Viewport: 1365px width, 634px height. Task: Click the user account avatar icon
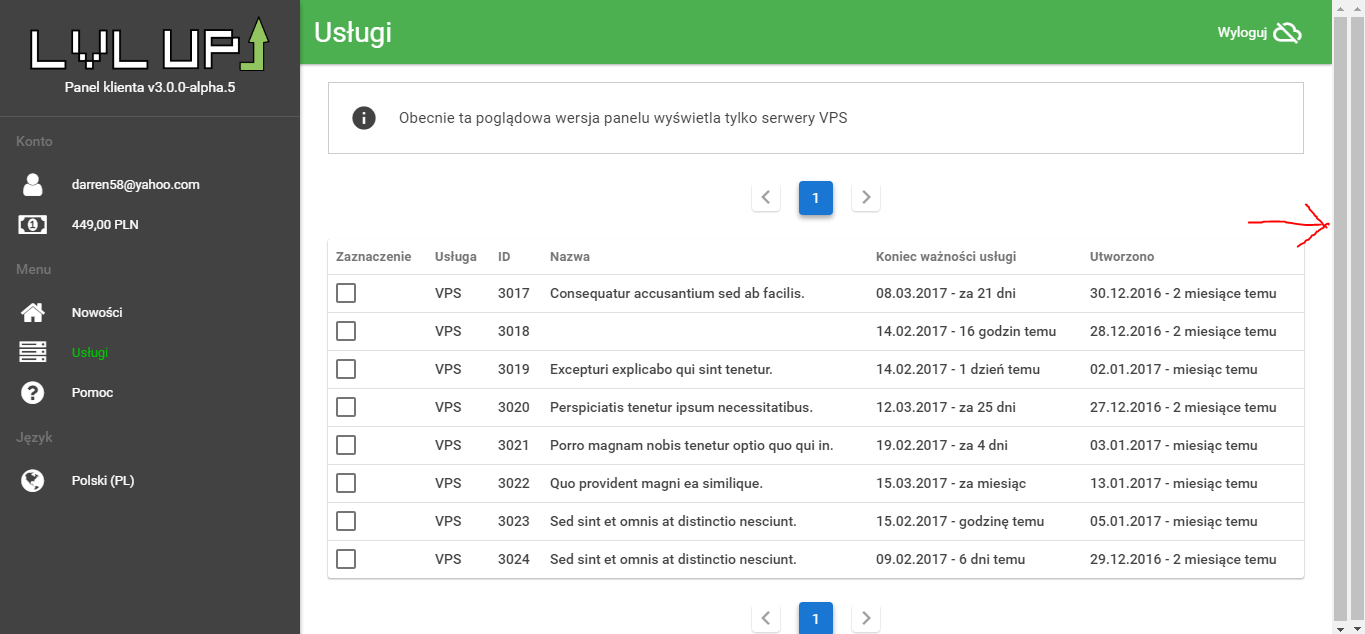coord(33,185)
